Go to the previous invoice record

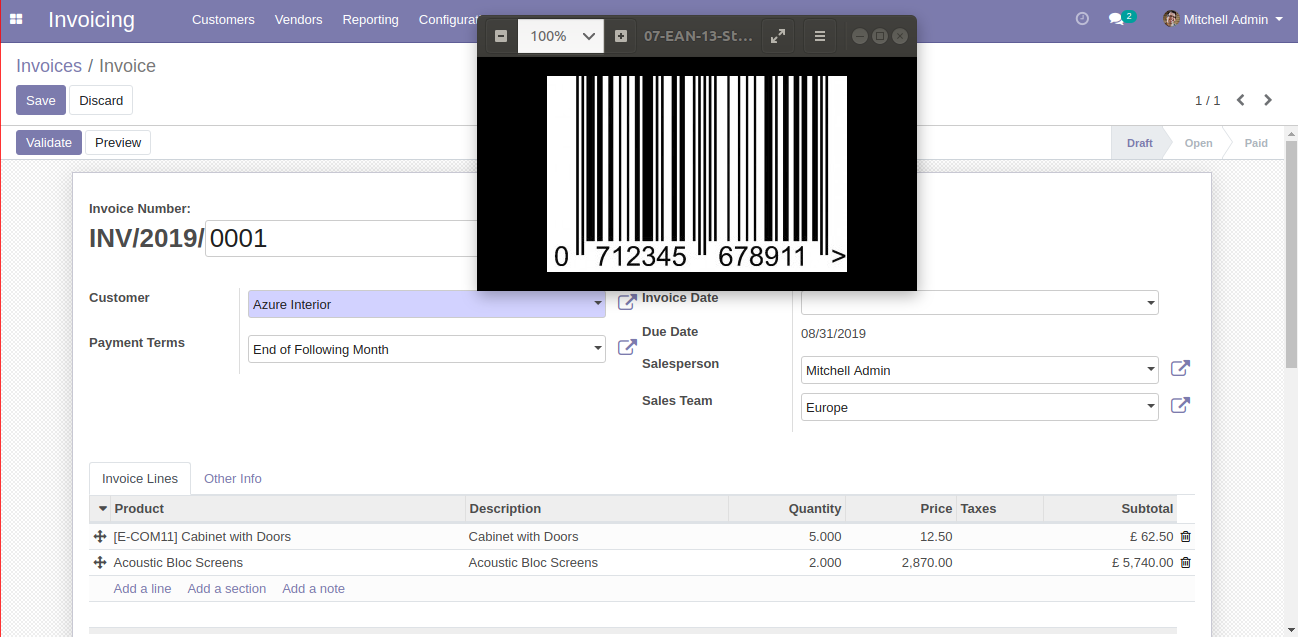pos(1241,100)
